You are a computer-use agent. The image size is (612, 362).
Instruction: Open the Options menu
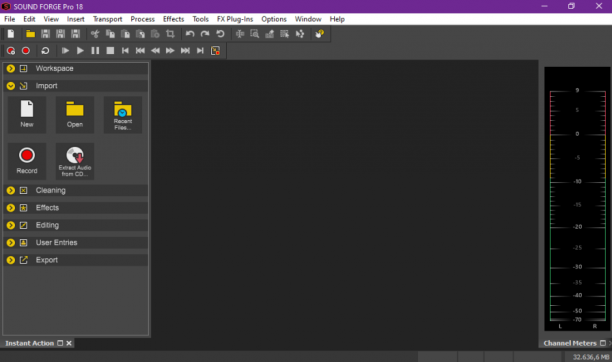tap(274, 19)
